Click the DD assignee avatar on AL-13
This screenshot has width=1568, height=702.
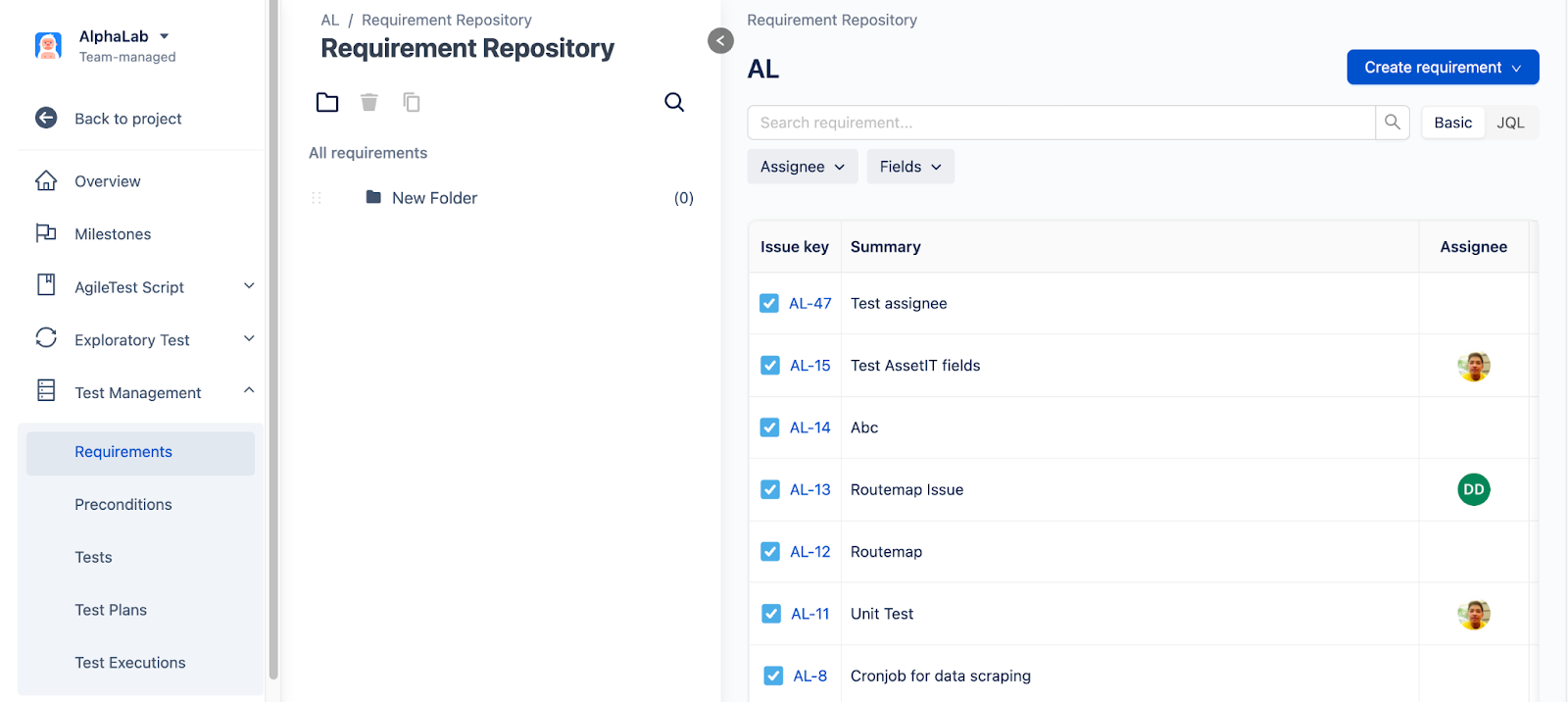[x=1473, y=489]
